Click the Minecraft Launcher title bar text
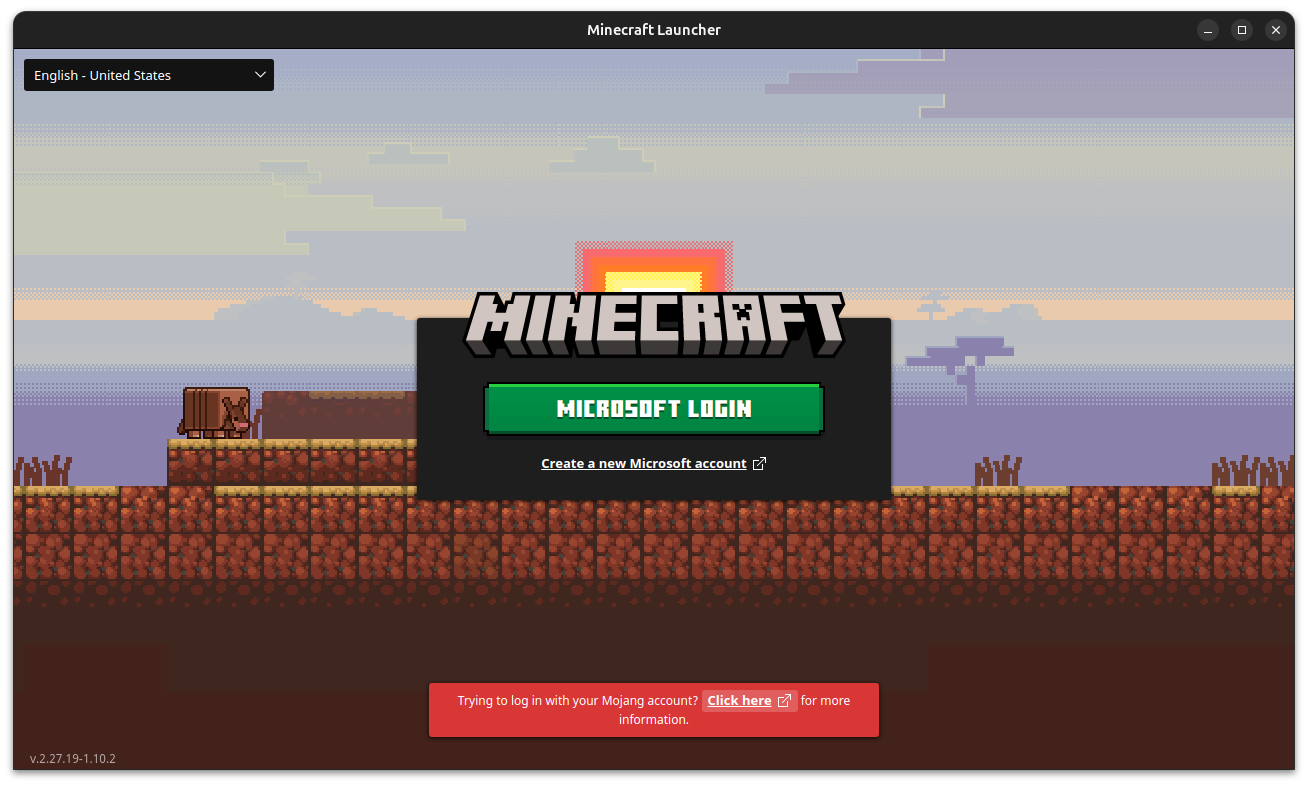 pos(654,30)
